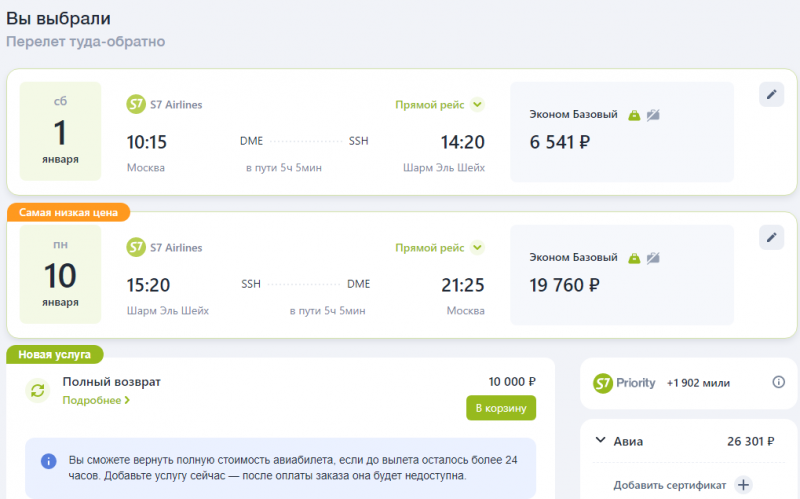
Task: Click the full refund circular arrows icon
Action: click(x=38, y=391)
